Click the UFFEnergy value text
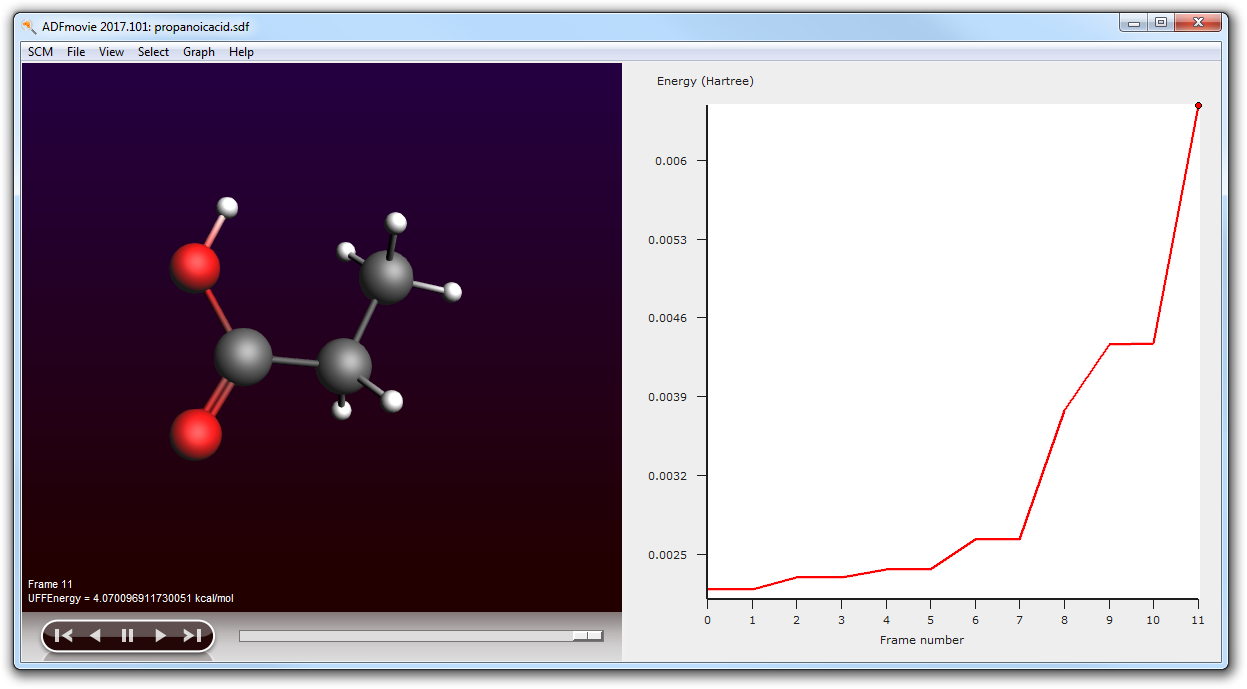 (x=131, y=598)
